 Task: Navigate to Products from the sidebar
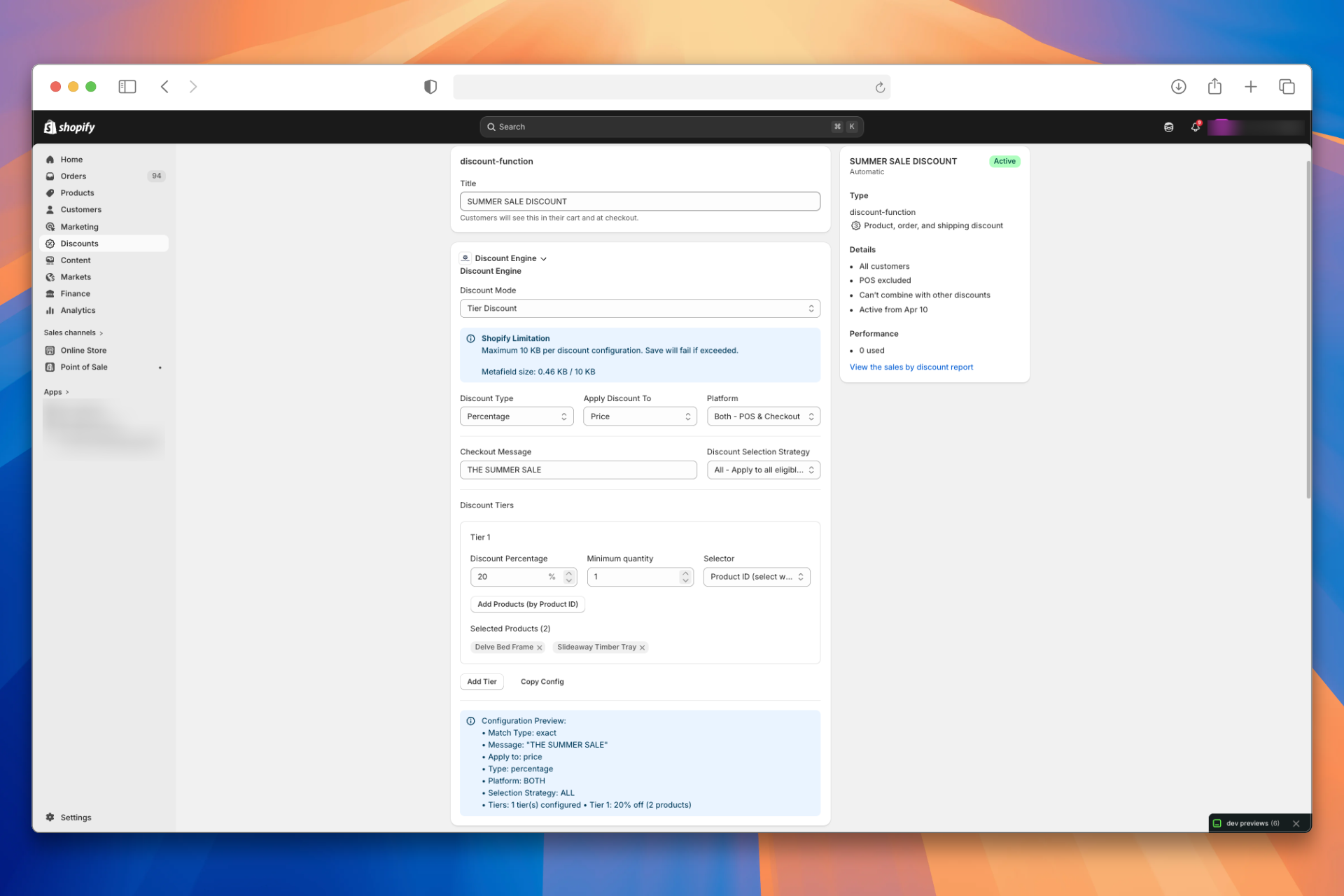coord(77,192)
